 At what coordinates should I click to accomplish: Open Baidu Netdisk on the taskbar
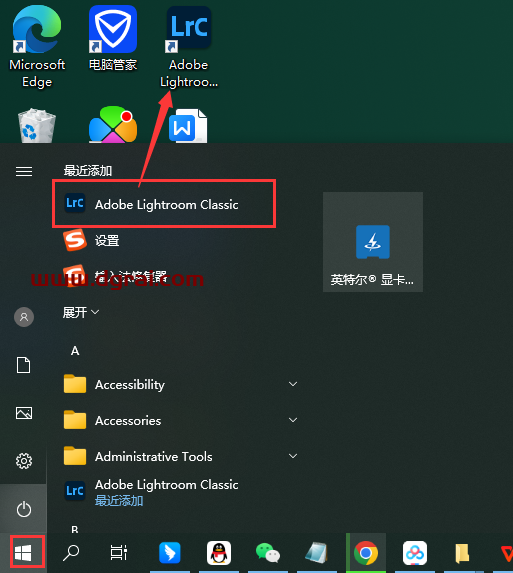point(415,553)
